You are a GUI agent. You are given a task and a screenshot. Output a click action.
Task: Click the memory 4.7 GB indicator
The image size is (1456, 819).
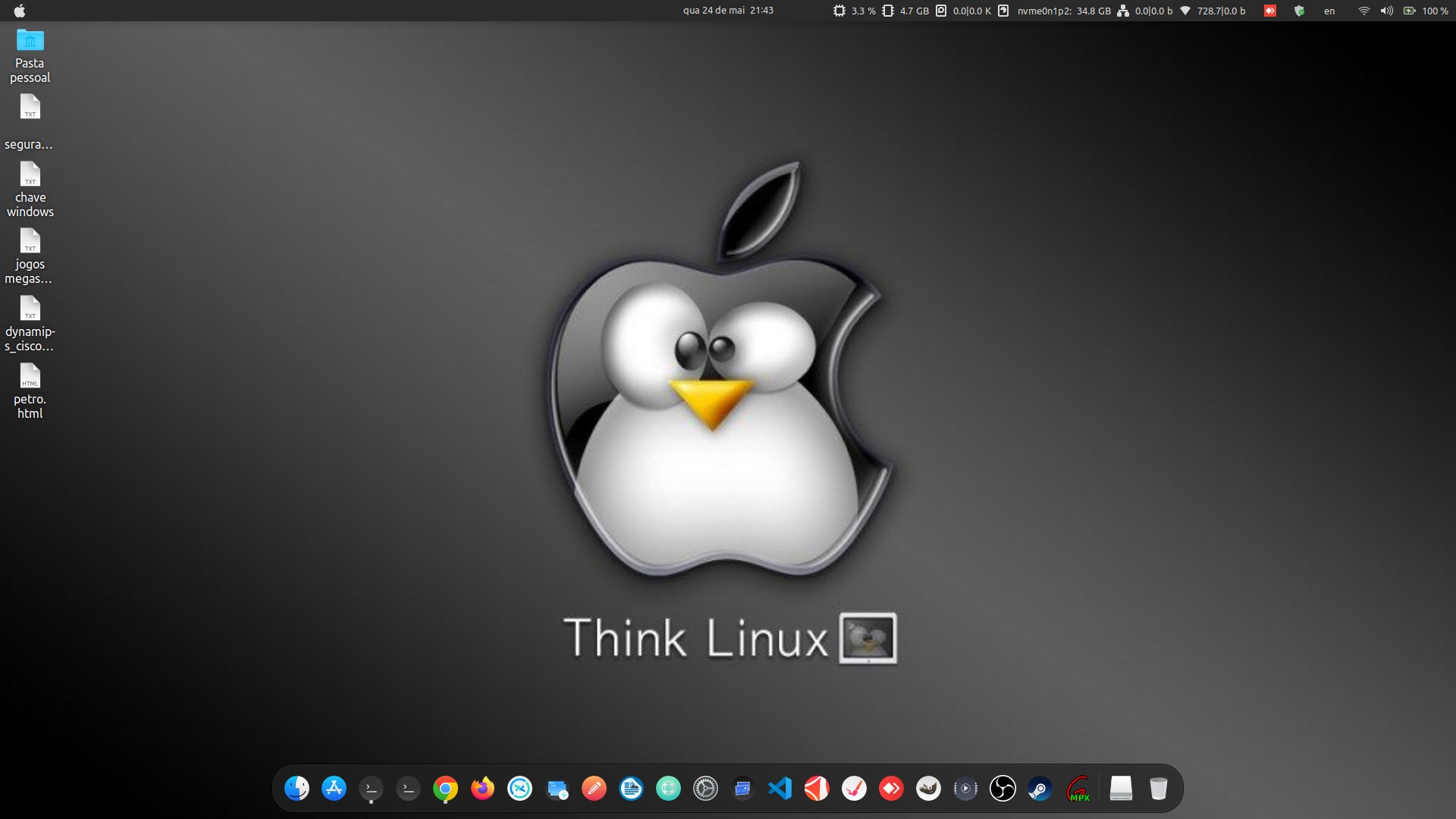pyautogui.click(x=906, y=11)
